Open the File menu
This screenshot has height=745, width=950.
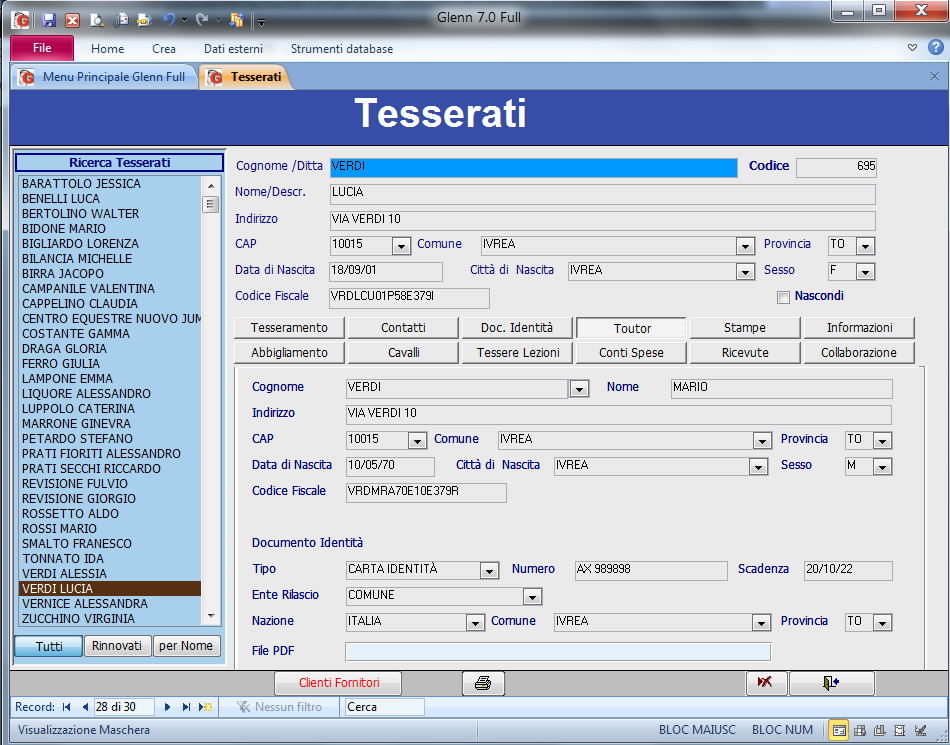point(42,48)
